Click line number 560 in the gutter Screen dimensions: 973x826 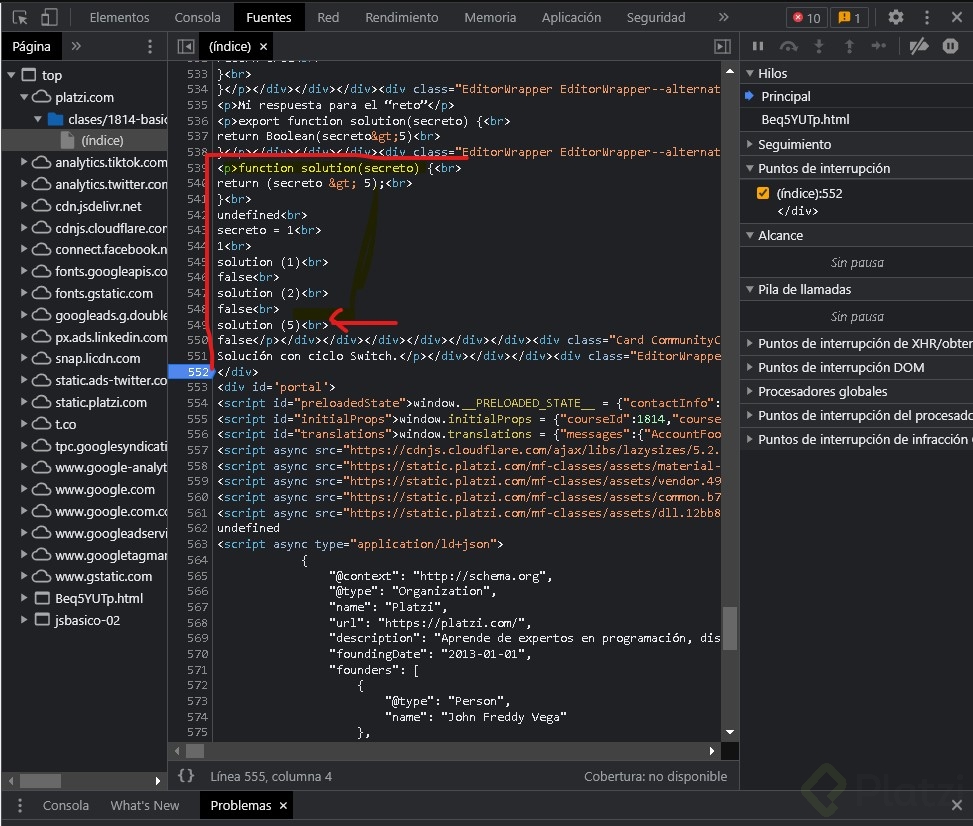(197, 497)
